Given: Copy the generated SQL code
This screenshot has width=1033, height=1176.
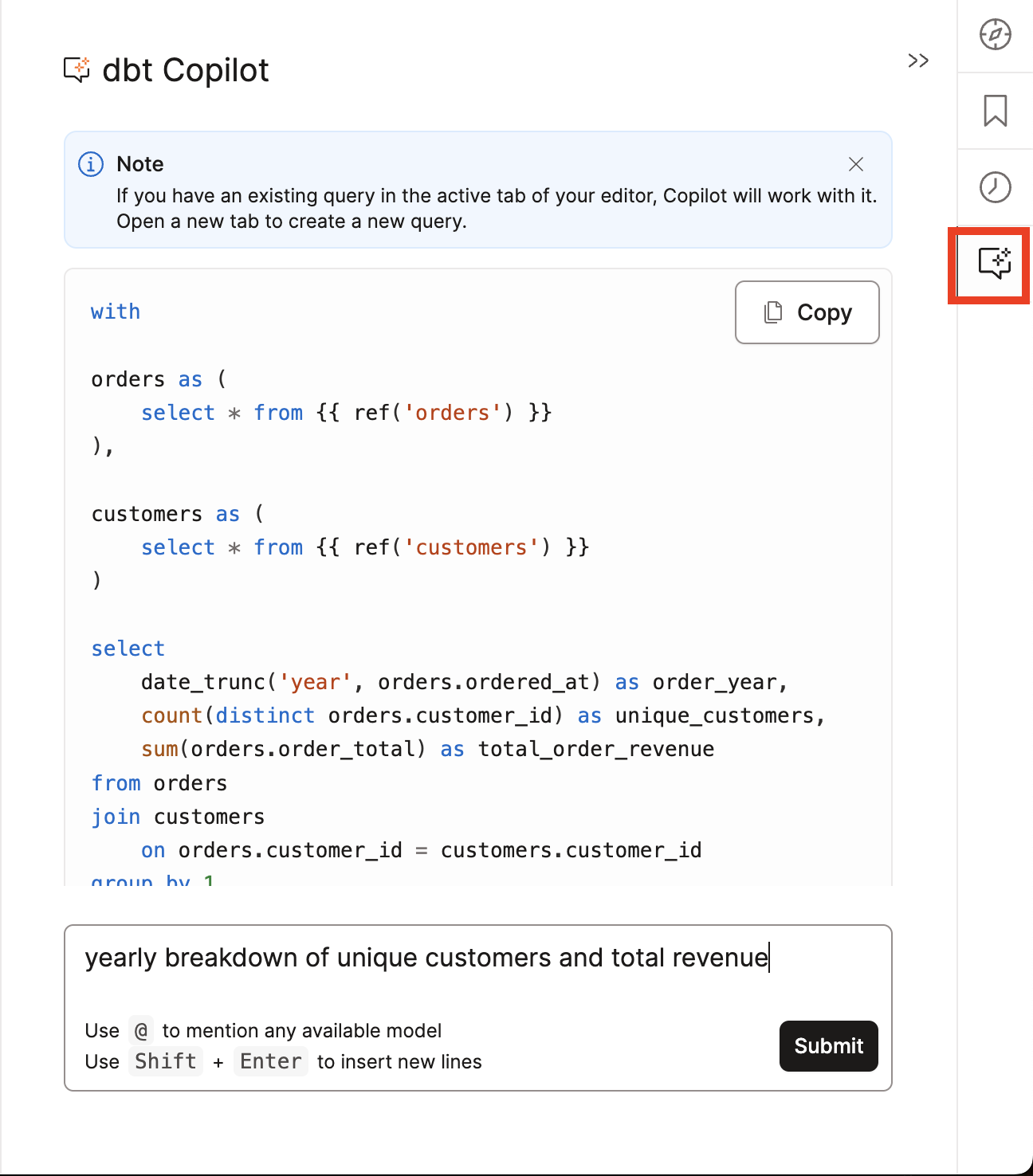Looking at the screenshot, I should [x=807, y=312].
